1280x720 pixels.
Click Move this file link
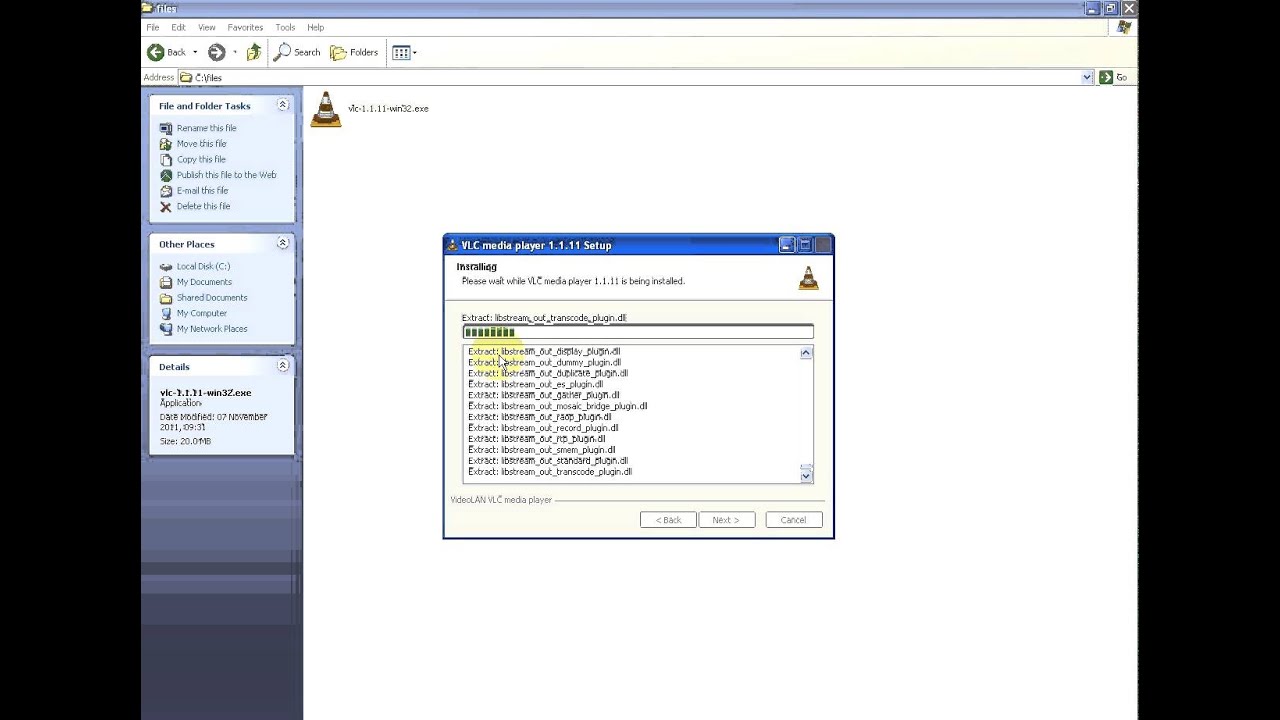point(201,143)
